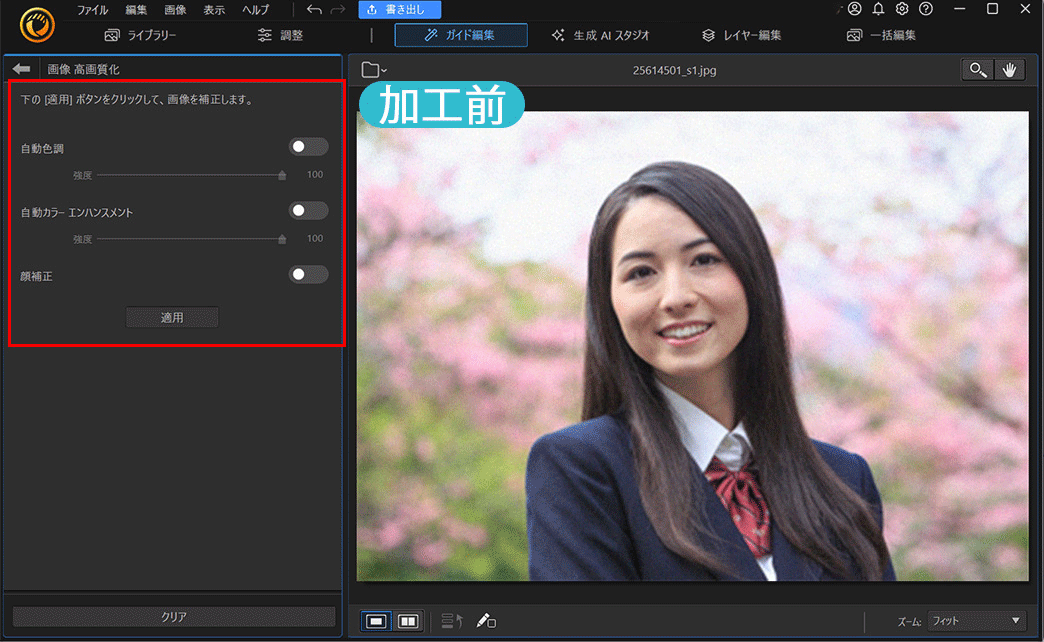This screenshot has width=1044, height=642.
Task: Enable the 顔補正 switch
Action: tap(308, 274)
